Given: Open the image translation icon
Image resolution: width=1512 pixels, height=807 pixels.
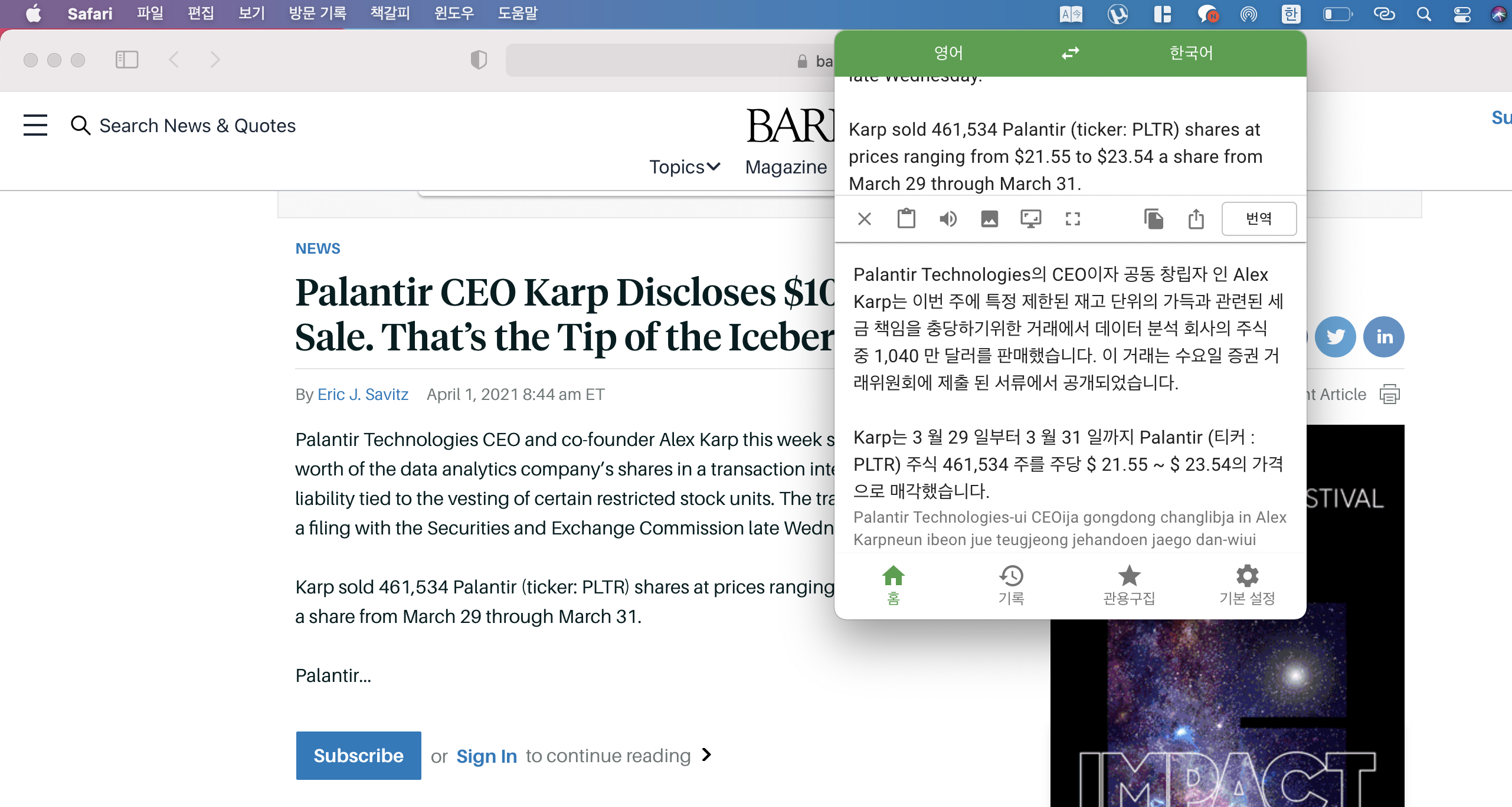Looking at the screenshot, I should coord(989,219).
